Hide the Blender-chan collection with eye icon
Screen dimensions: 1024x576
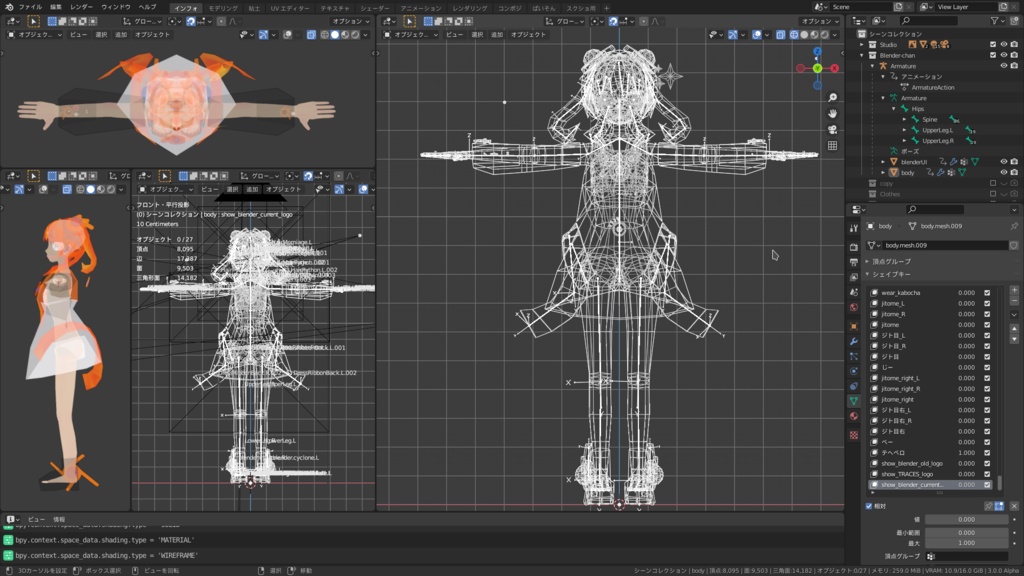pos(1003,55)
